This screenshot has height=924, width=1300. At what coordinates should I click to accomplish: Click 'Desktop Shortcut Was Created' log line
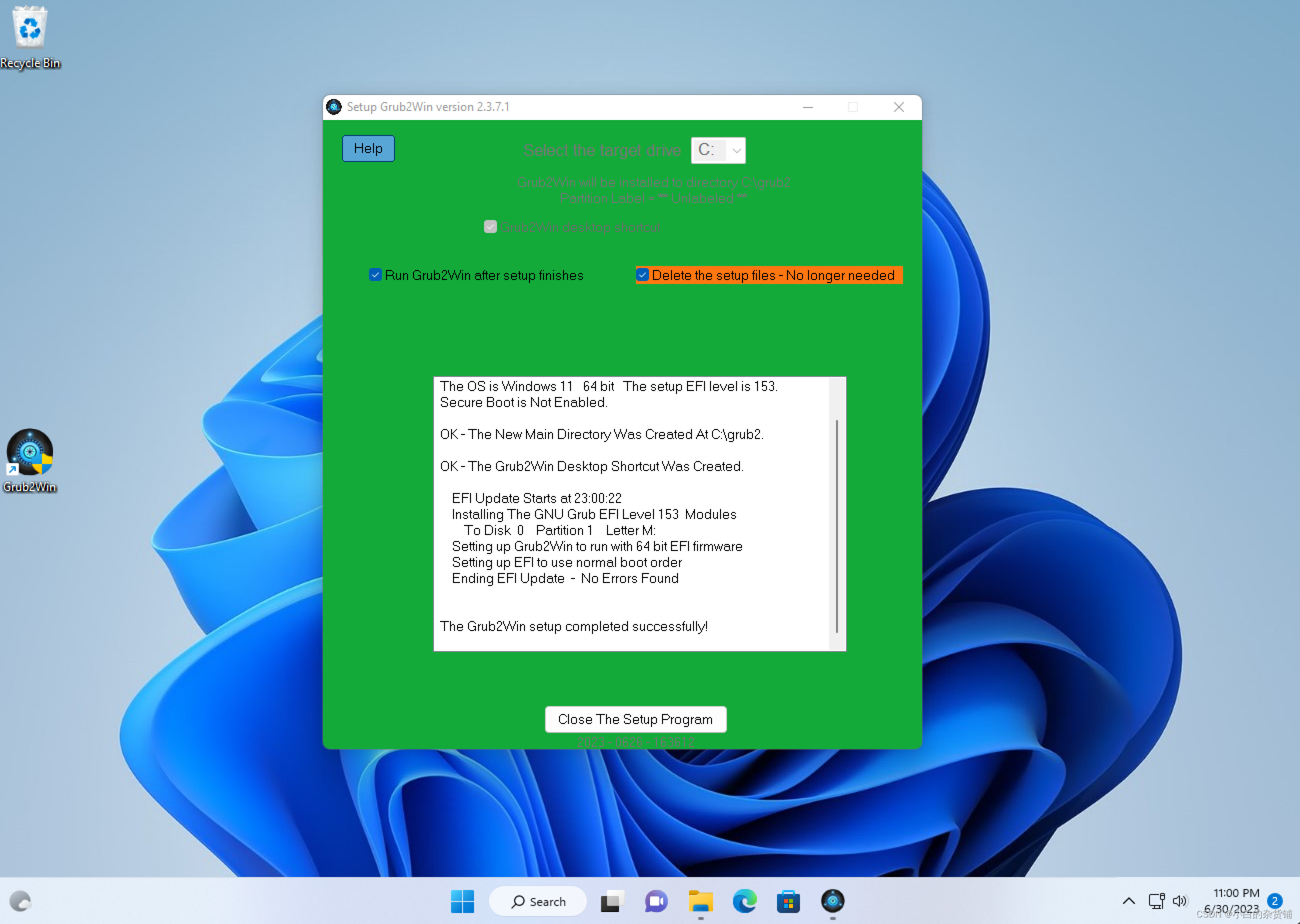591,466
